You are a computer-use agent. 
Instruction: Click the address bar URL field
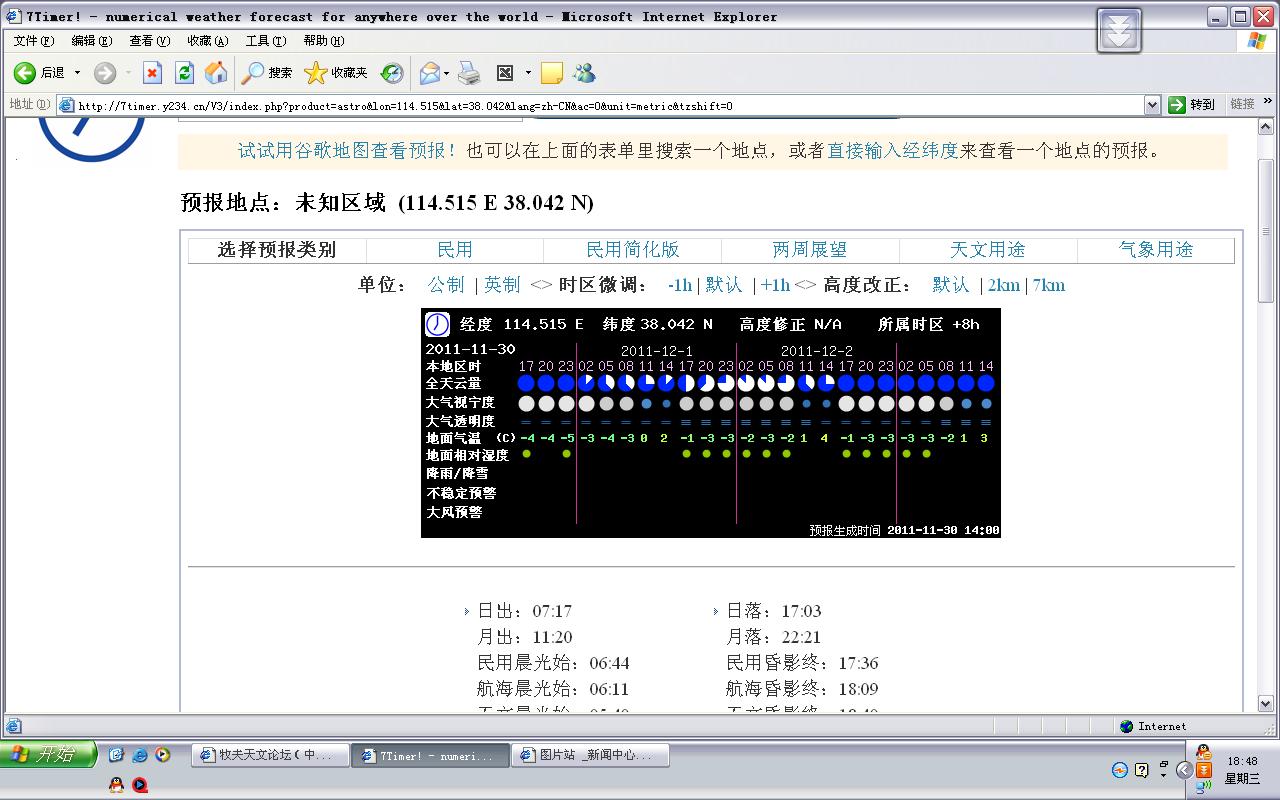600,105
